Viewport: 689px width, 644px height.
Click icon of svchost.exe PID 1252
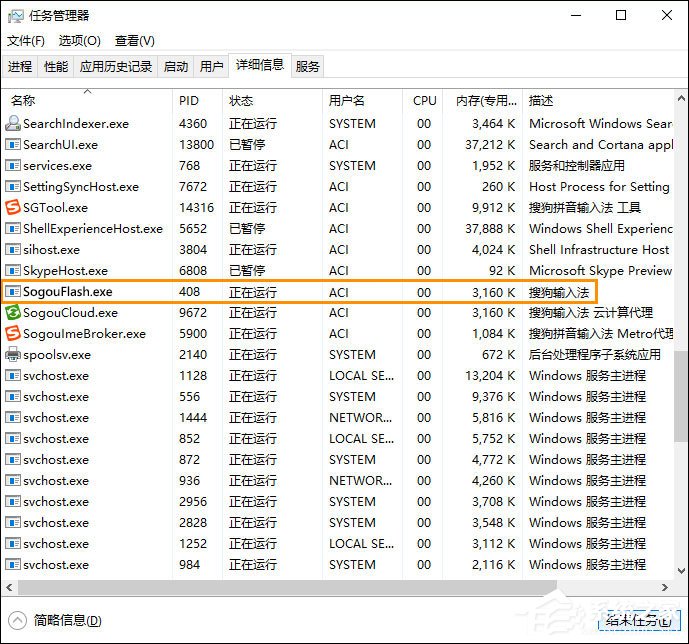[x=13, y=543]
